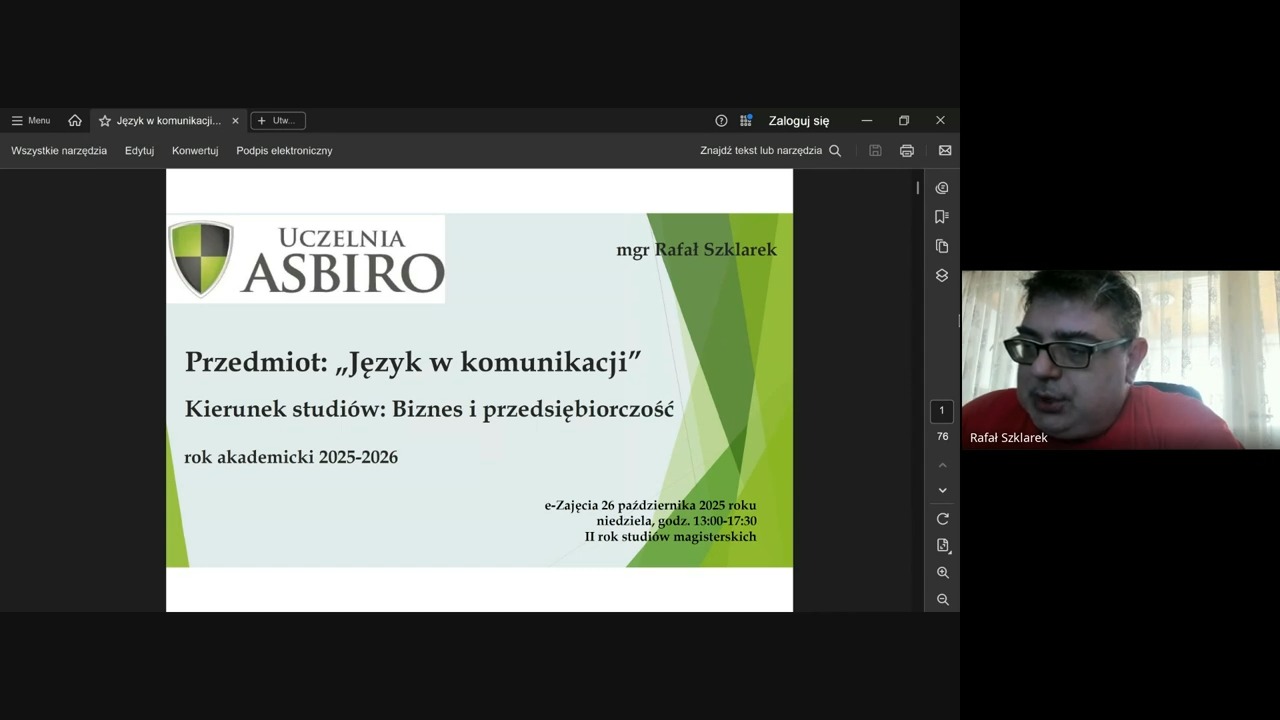Open the page thumbnails panel icon
This screenshot has height=720, width=1280.
942,246
